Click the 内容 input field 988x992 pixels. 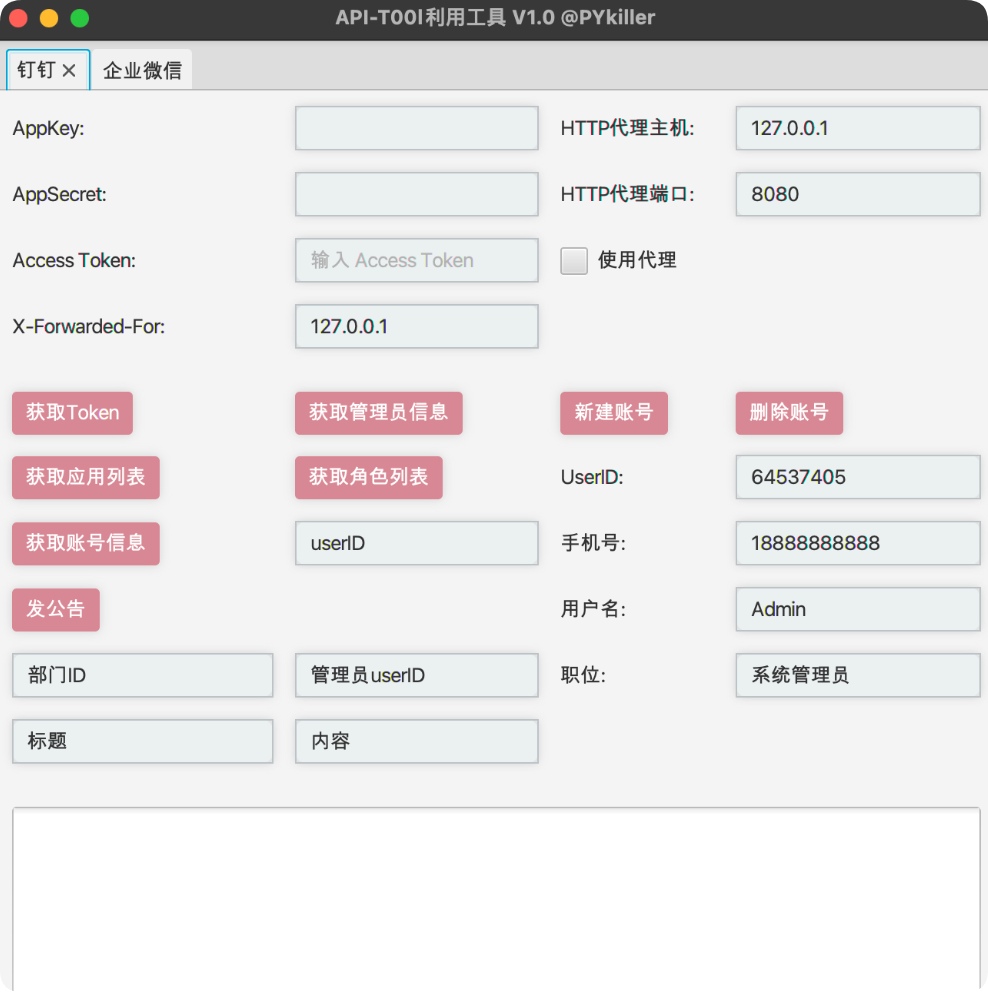417,741
